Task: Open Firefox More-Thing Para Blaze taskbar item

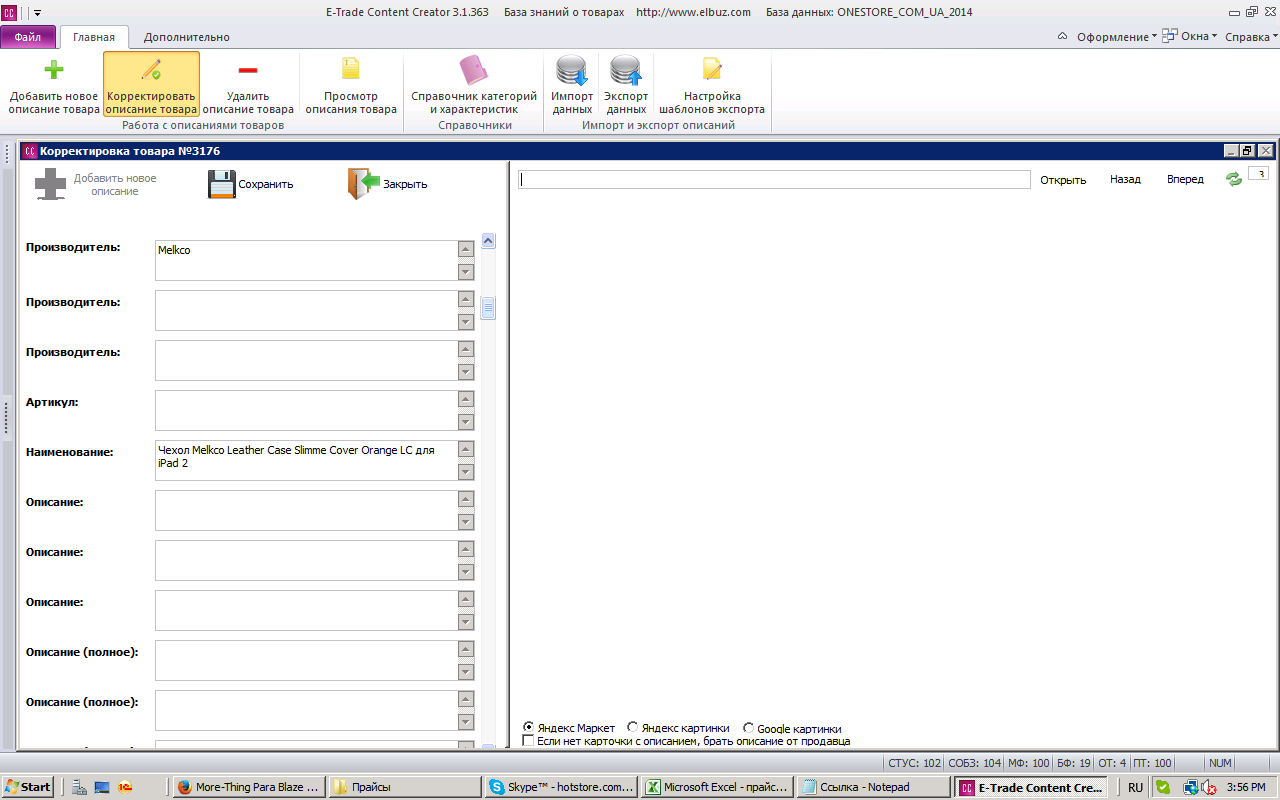Action: pos(248,787)
